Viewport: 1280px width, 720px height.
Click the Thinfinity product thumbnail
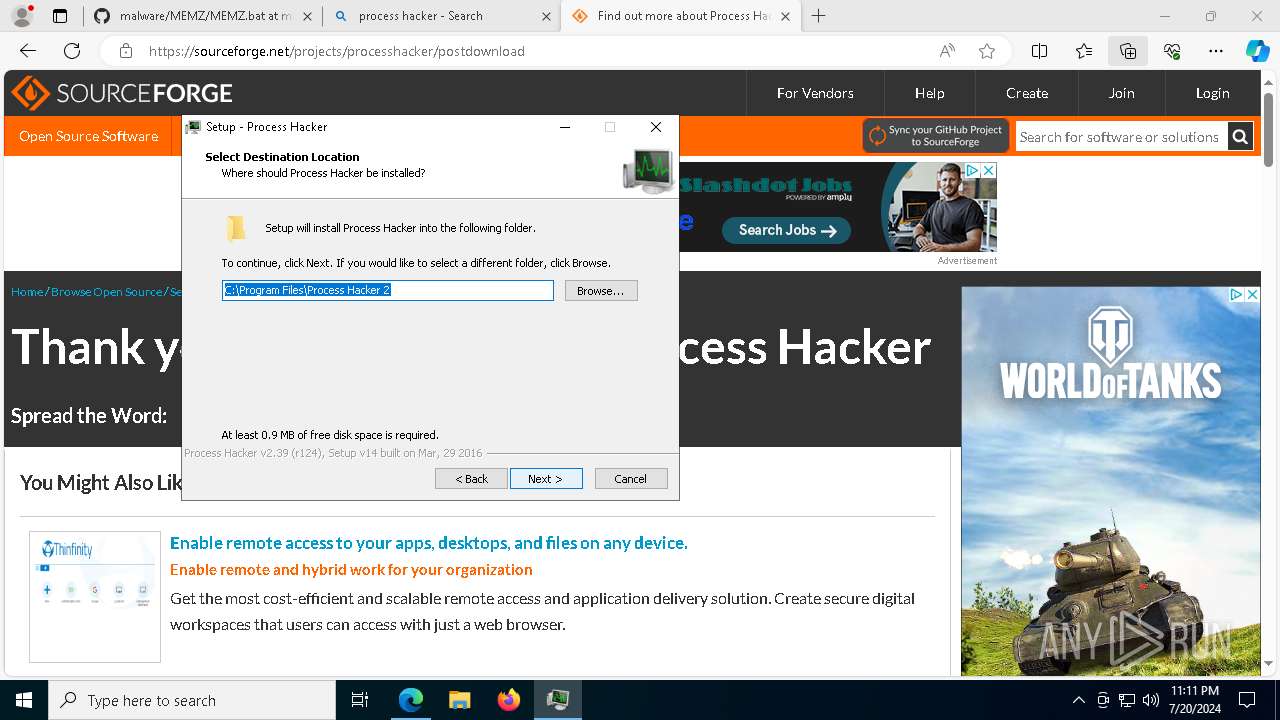point(95,597)
